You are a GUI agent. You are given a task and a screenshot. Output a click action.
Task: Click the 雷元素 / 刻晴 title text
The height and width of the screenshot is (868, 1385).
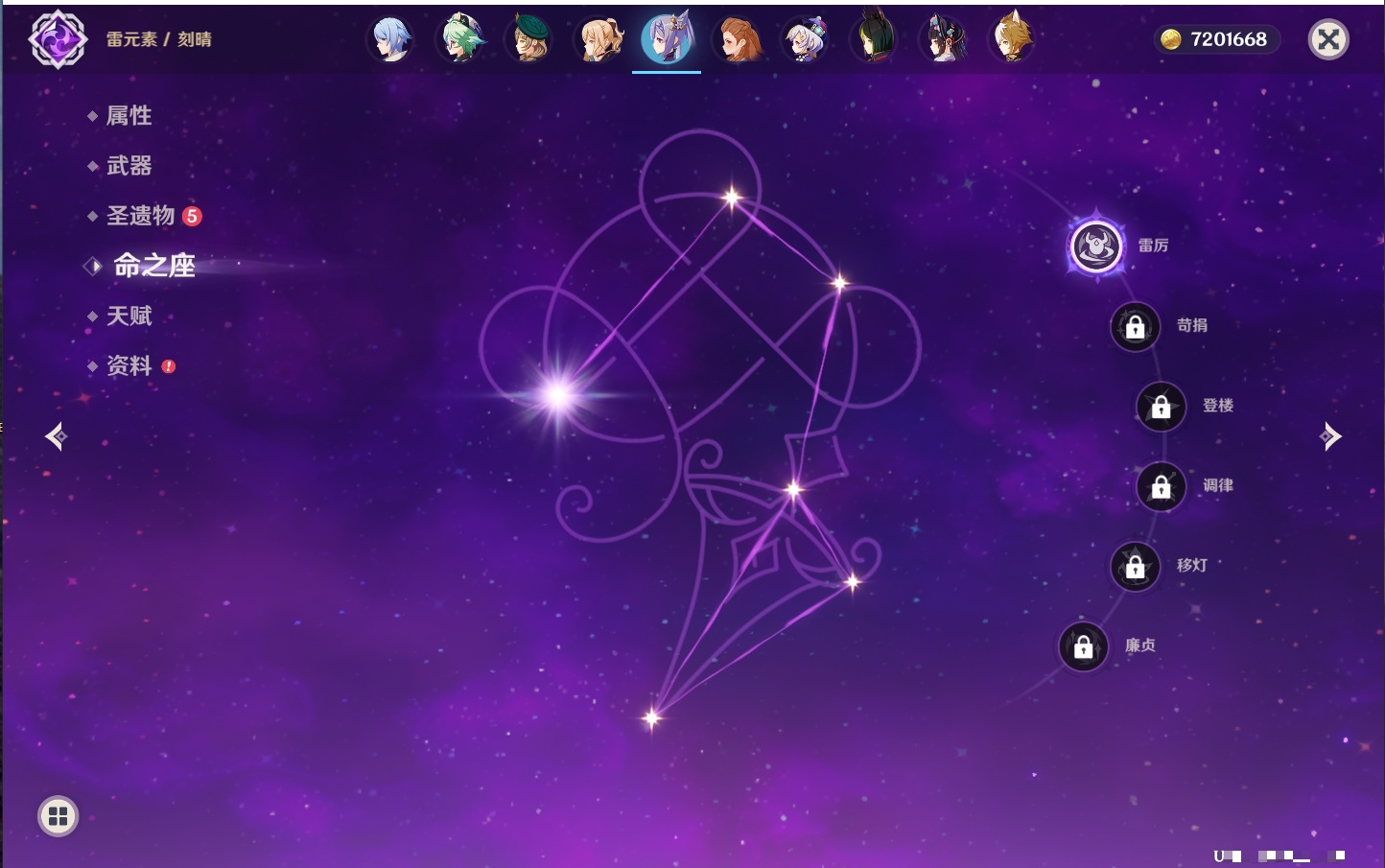(x=159, y=39)
